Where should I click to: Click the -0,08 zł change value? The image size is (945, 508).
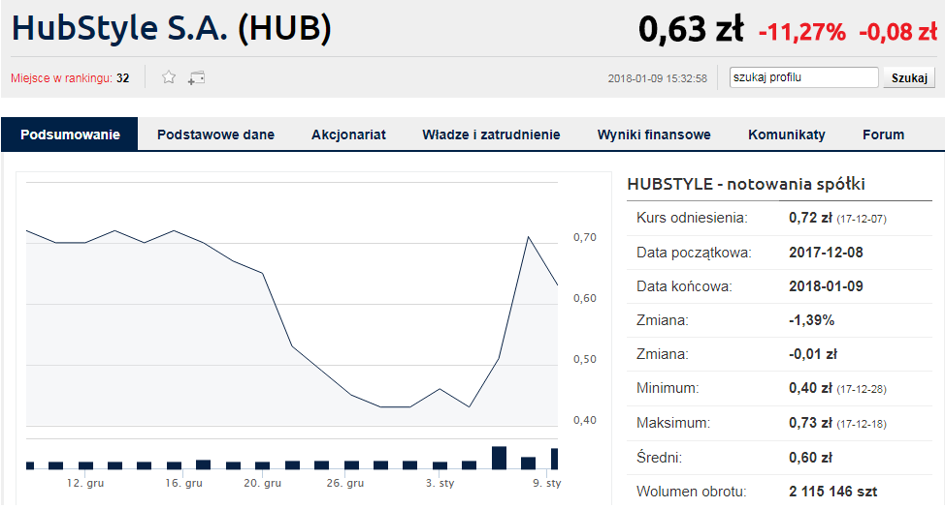(898, 31)
